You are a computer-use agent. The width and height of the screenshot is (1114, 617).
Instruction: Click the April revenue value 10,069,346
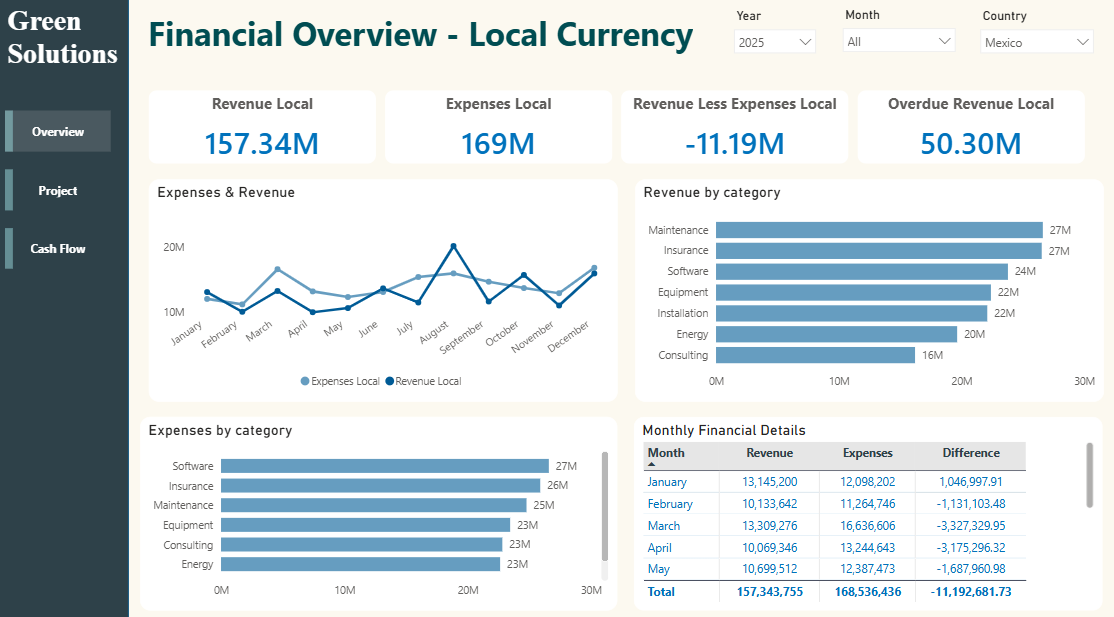click(769, 548)
